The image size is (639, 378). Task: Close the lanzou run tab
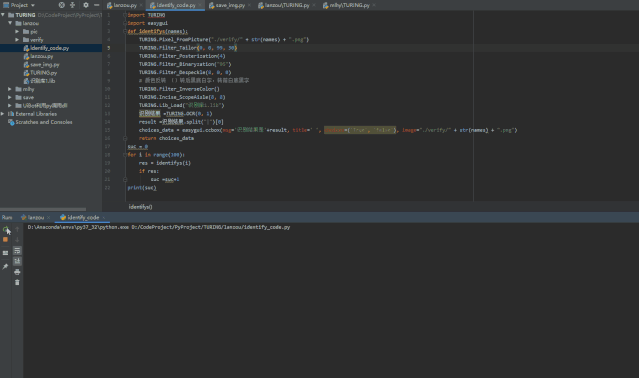(48, 217)
